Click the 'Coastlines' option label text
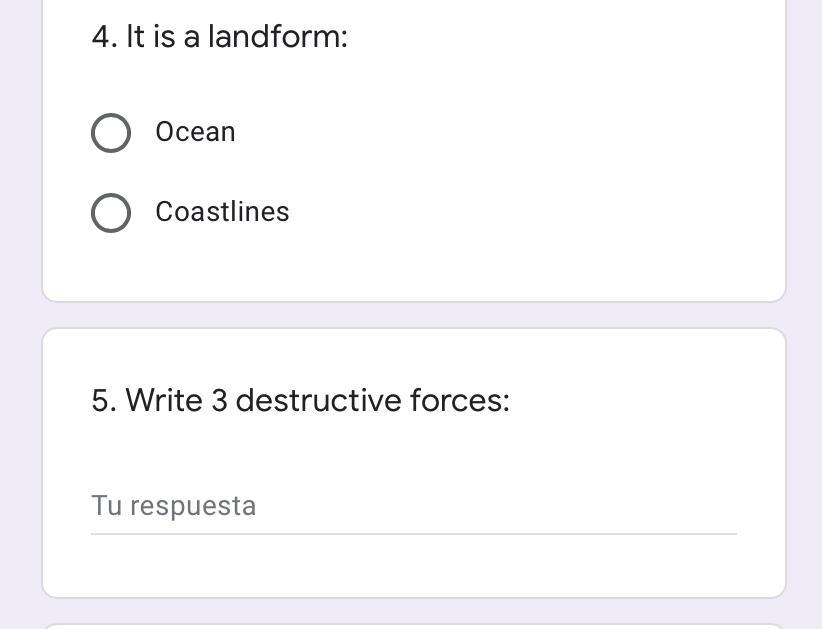 point(222,212)
